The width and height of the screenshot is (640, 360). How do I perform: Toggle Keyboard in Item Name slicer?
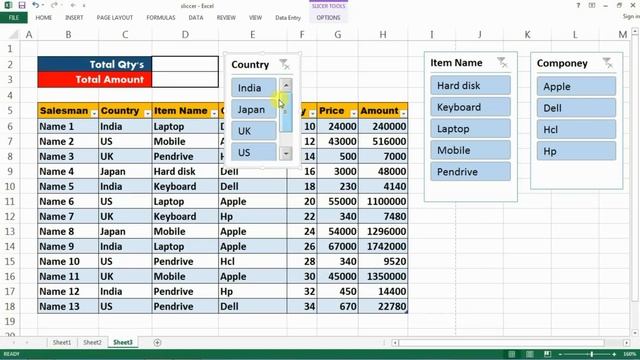(470, 107)
